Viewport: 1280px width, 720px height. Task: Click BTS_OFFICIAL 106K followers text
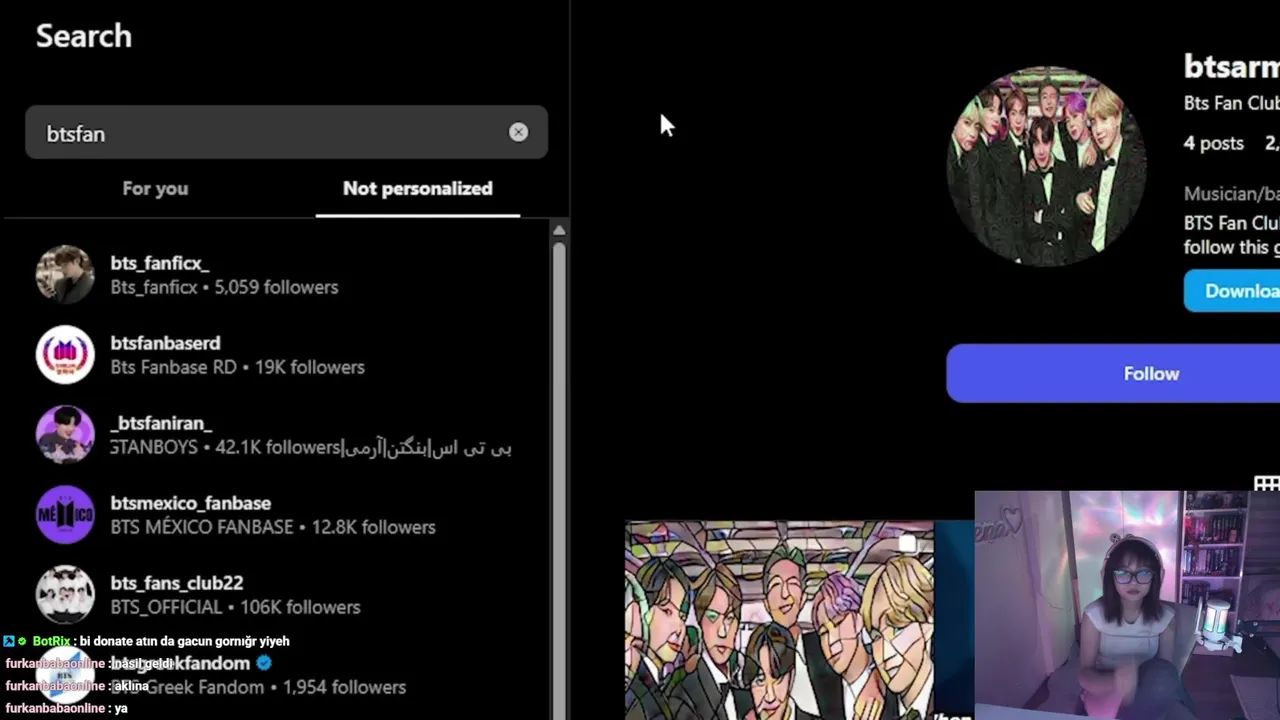tap(235, 607)
